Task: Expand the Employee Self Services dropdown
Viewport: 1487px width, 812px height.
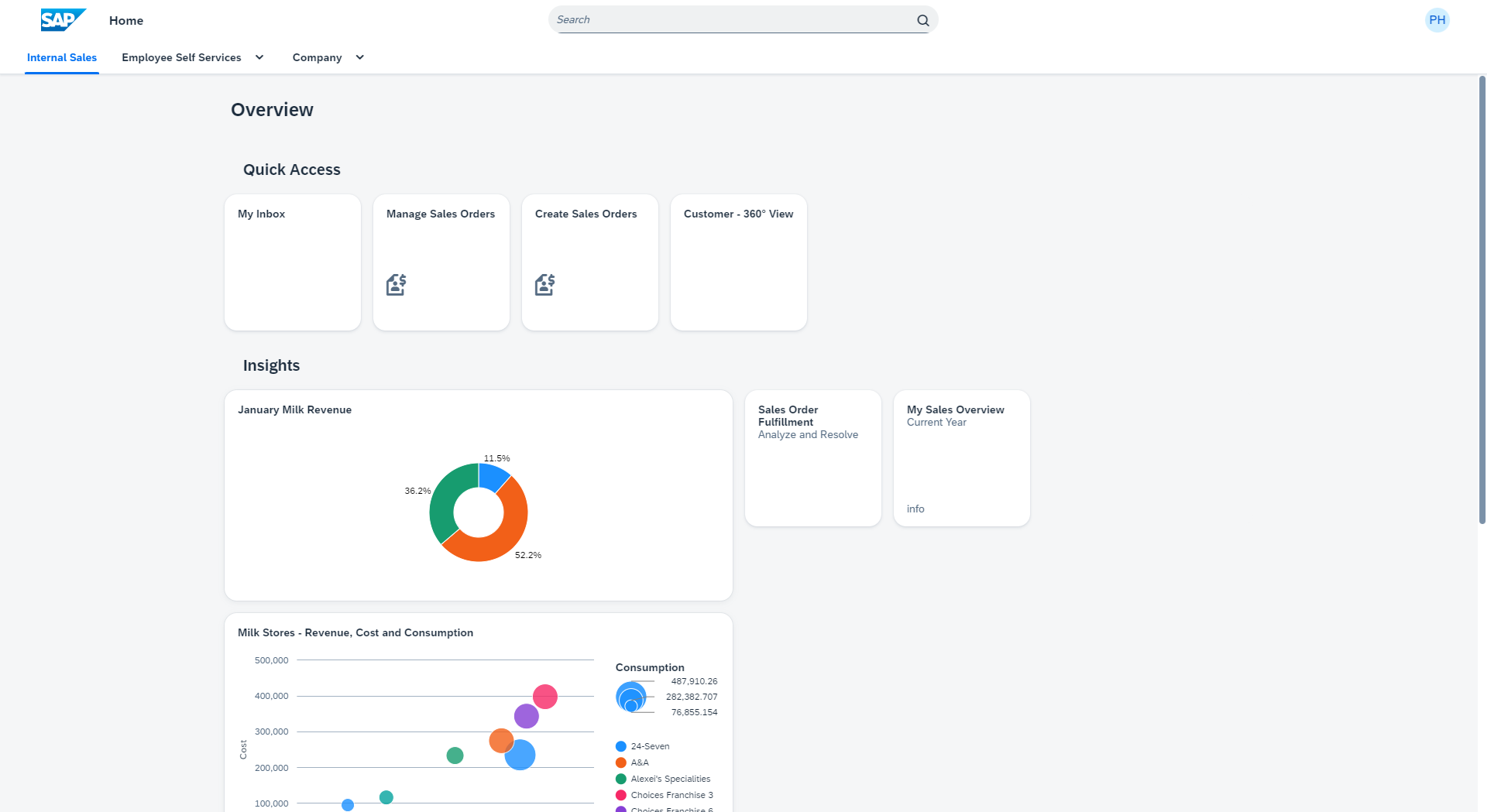Action: [x=259, y=57]
